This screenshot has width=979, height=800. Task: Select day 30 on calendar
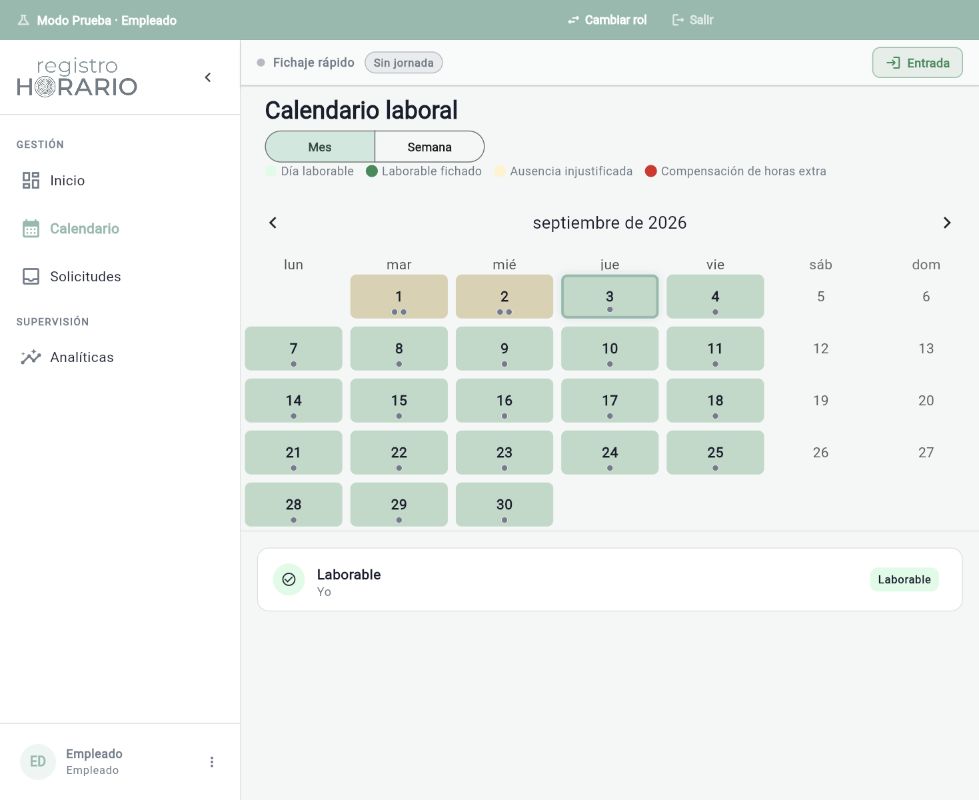(x=504, y=504)
